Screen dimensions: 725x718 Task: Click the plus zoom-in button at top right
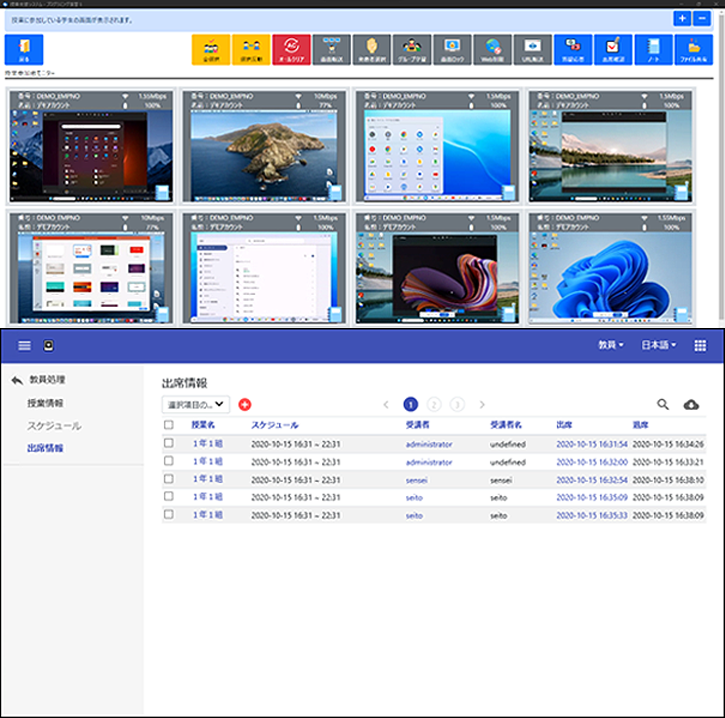tap(682, 19)
